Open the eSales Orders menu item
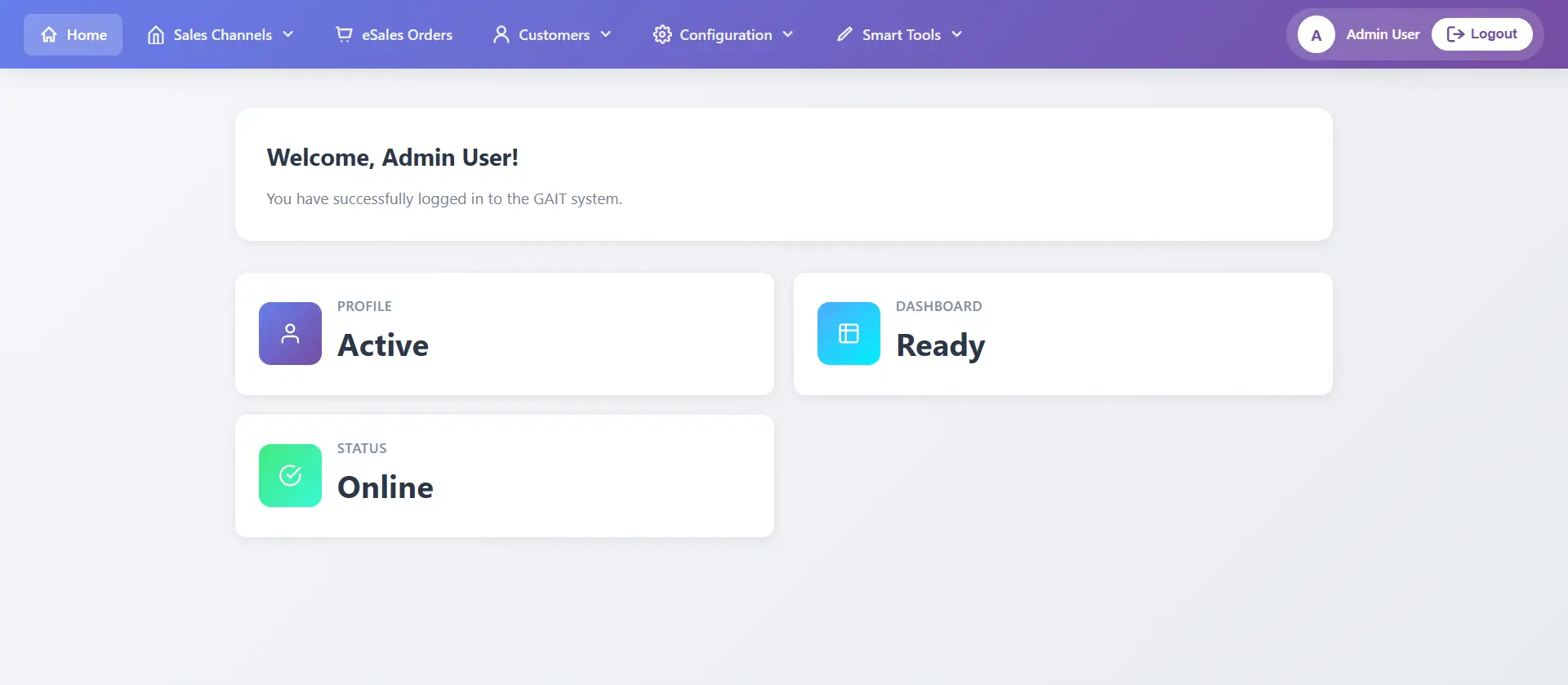The image size is (1568, 685). pos(407,34)
